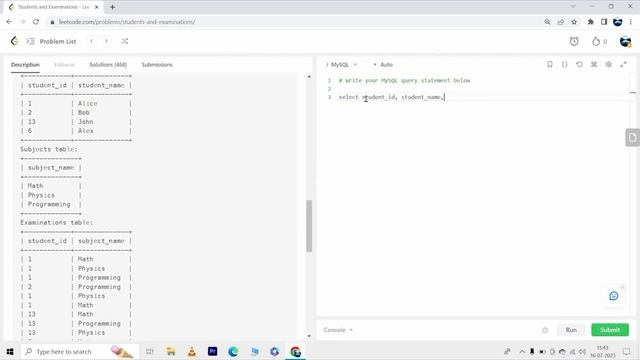Click the debugger icon beside Run
Viewport: 640px width, 360px height.
[x=545, y=330]
